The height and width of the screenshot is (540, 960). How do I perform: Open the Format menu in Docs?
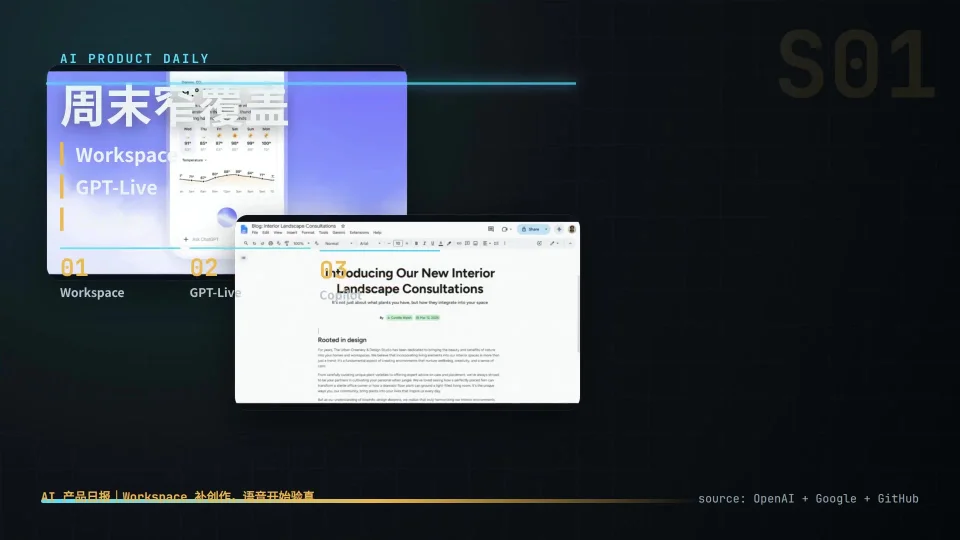(x=308, y=233)
